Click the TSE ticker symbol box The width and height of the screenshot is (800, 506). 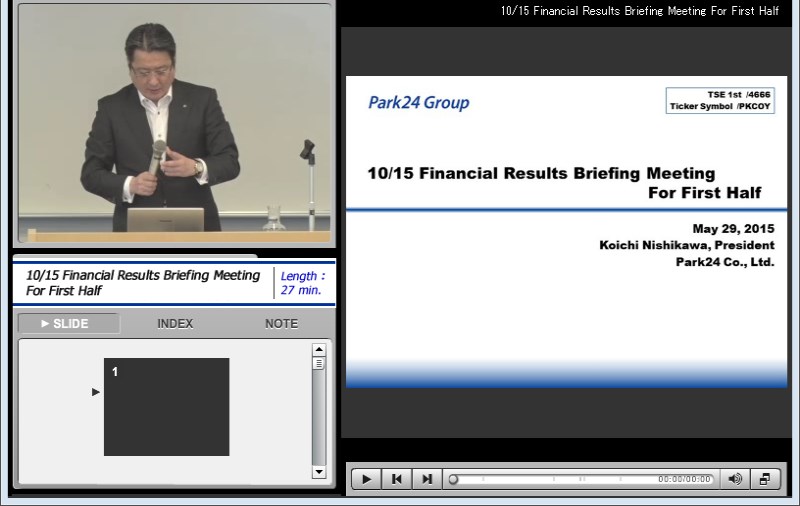pos(720,101)
